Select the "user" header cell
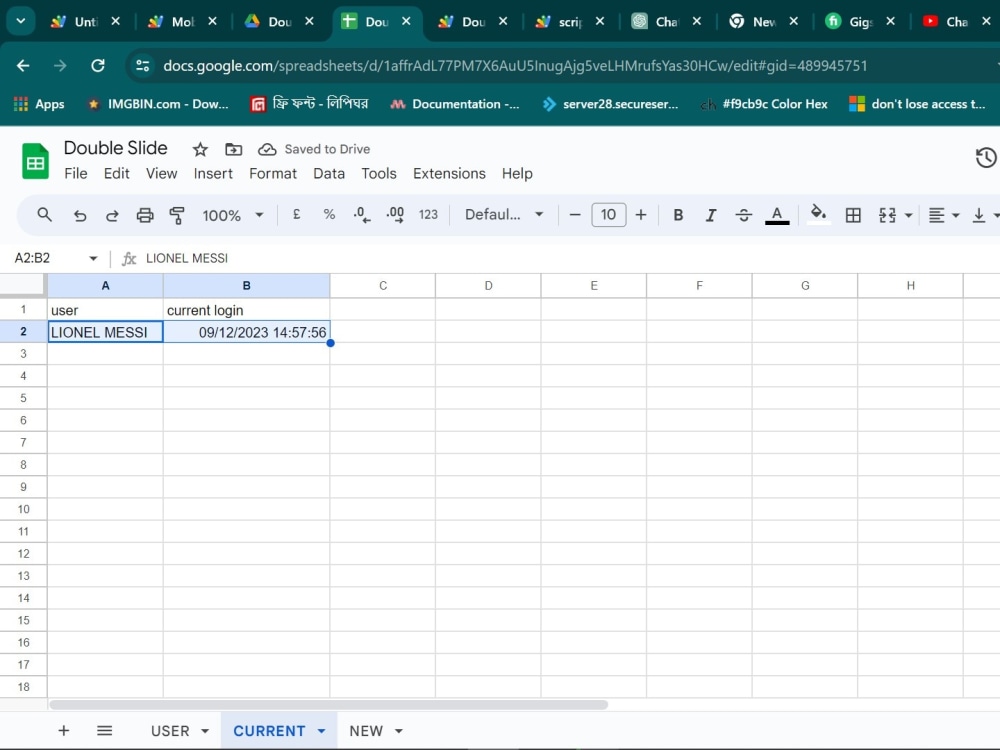The image size is (1000, 750). [x=105, y=310]
